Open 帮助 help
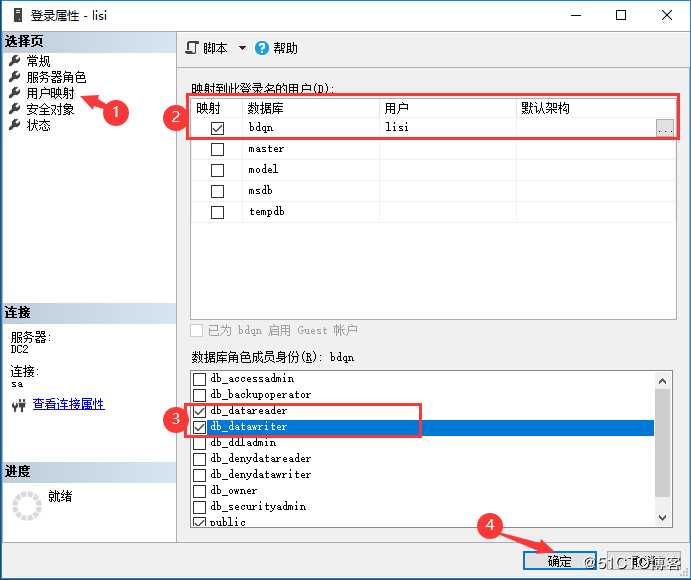This screenshot has width=691, height=580. (285, 48)
